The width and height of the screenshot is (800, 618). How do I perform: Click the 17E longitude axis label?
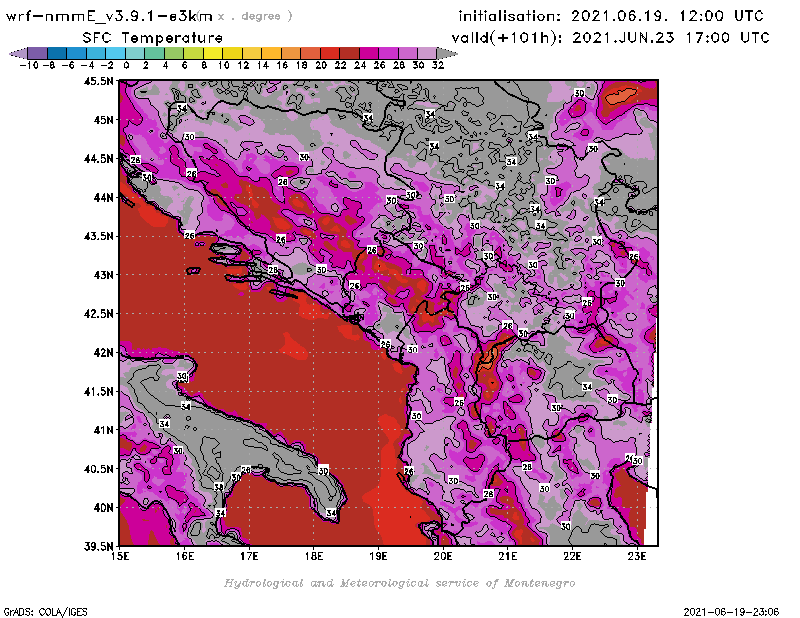tap(249, 556)
